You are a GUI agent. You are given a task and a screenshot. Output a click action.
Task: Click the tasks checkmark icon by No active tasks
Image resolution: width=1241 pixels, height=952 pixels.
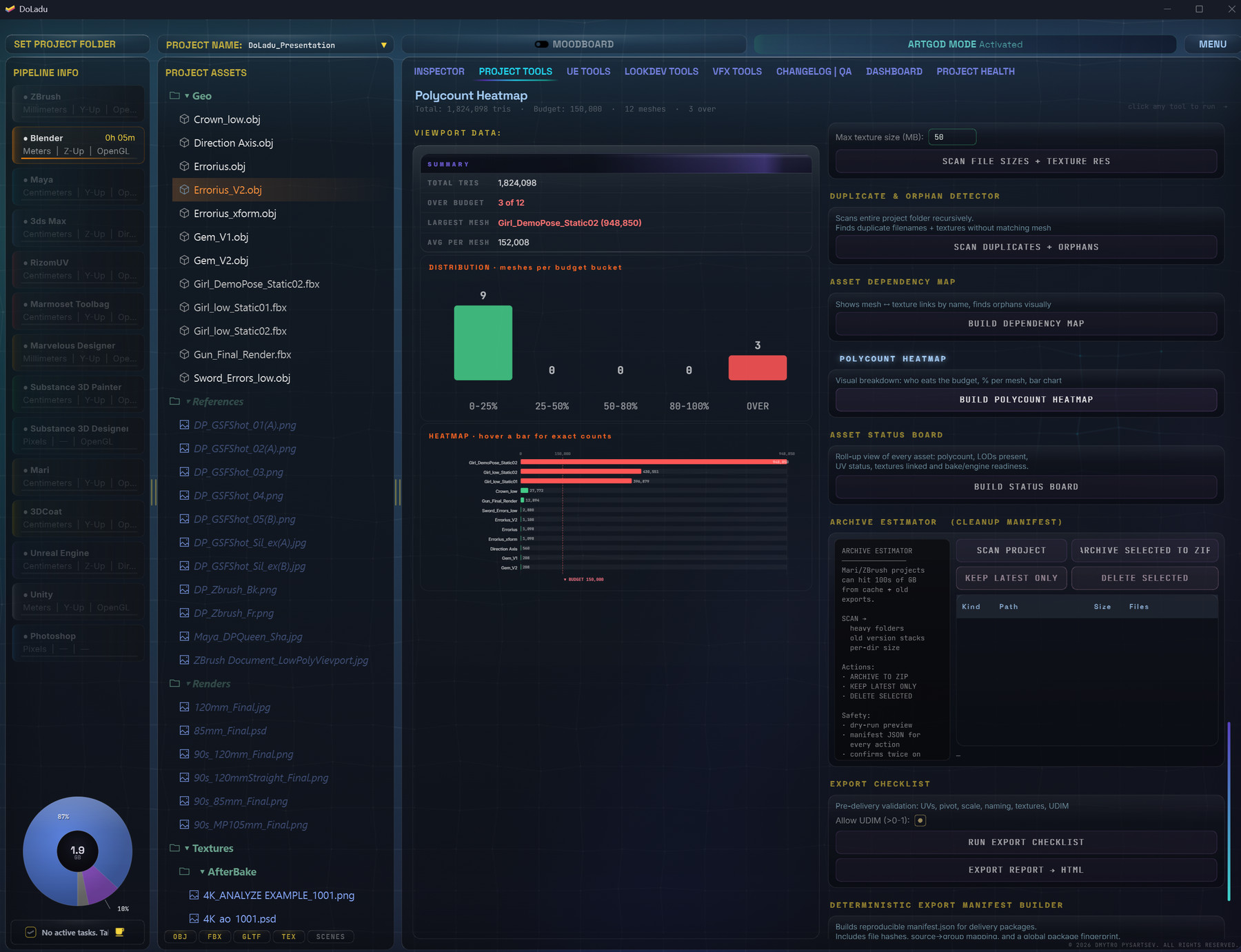pos(30,932)
